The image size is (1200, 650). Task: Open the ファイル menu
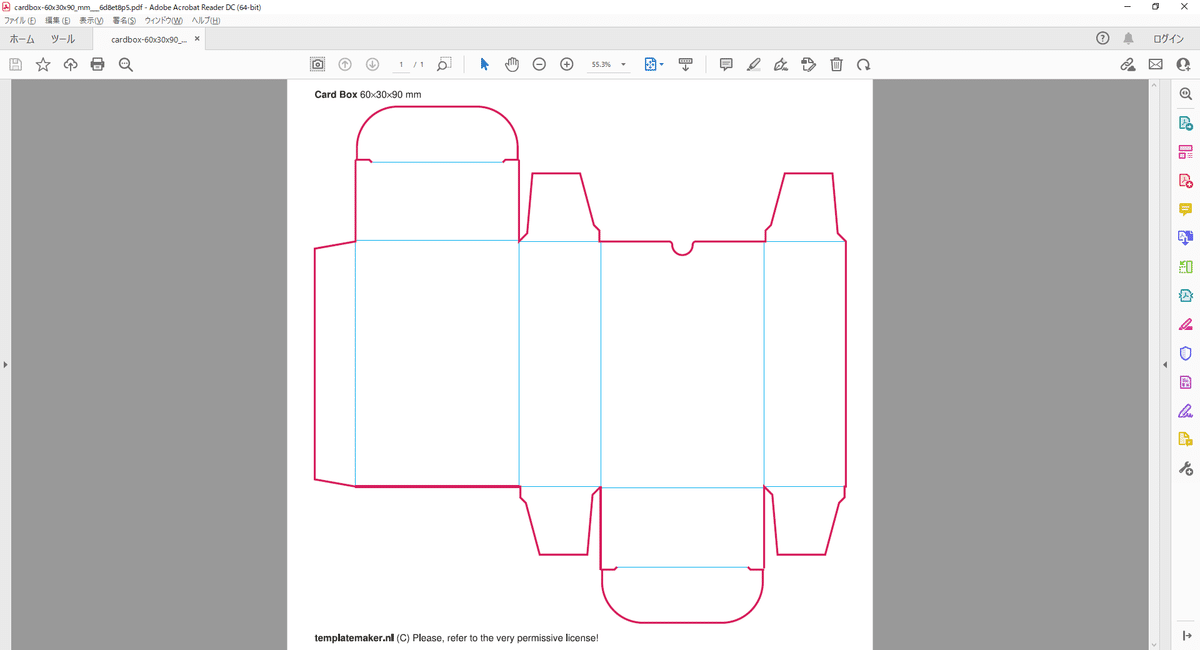(20, 20)
